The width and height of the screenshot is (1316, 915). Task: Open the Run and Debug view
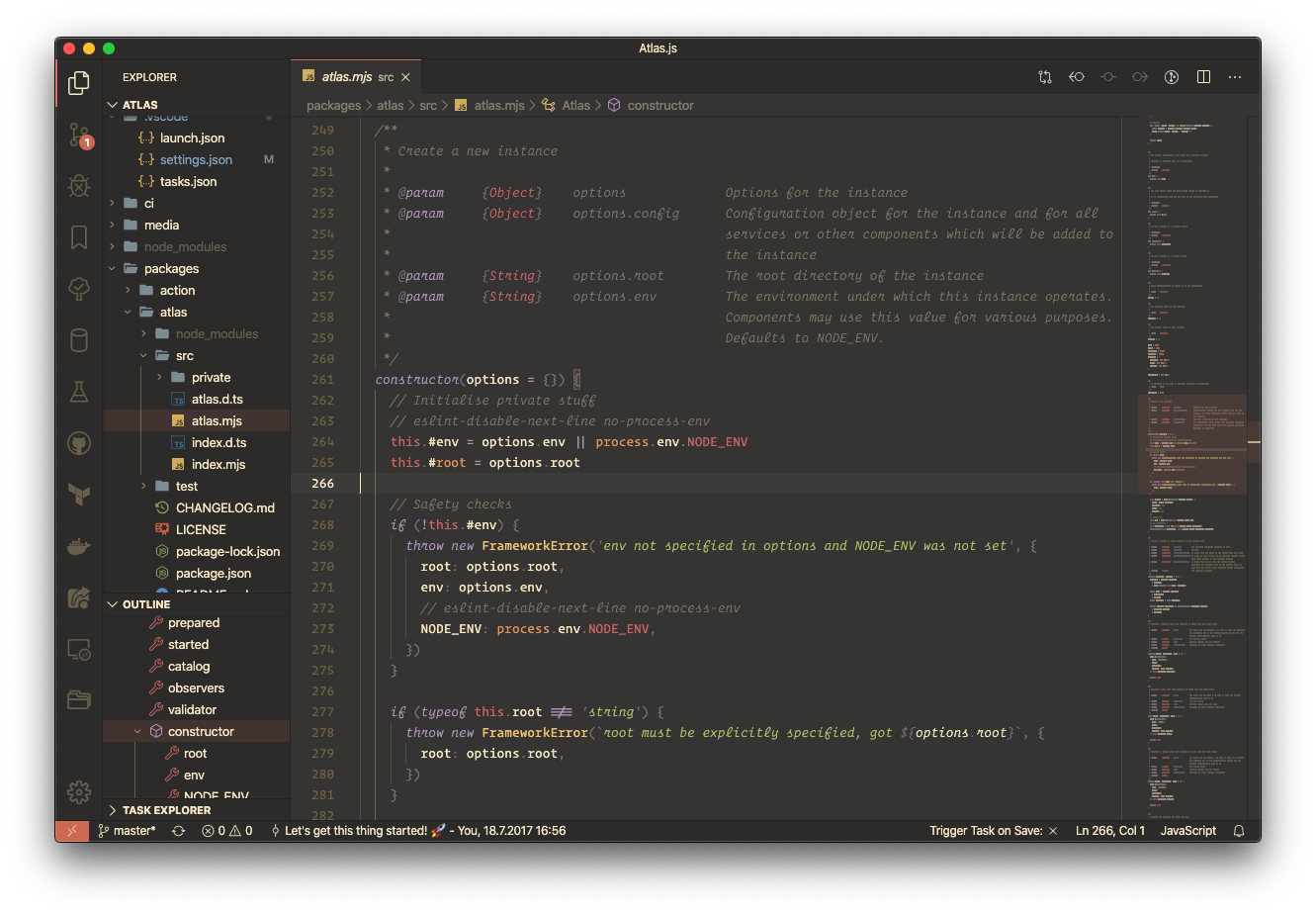[x=79, y=186]
